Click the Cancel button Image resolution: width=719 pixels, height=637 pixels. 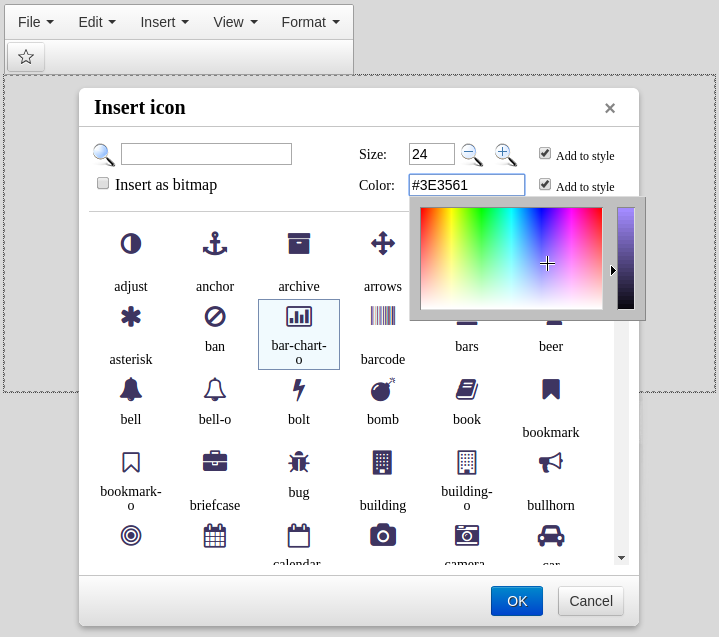click(590, 601)
